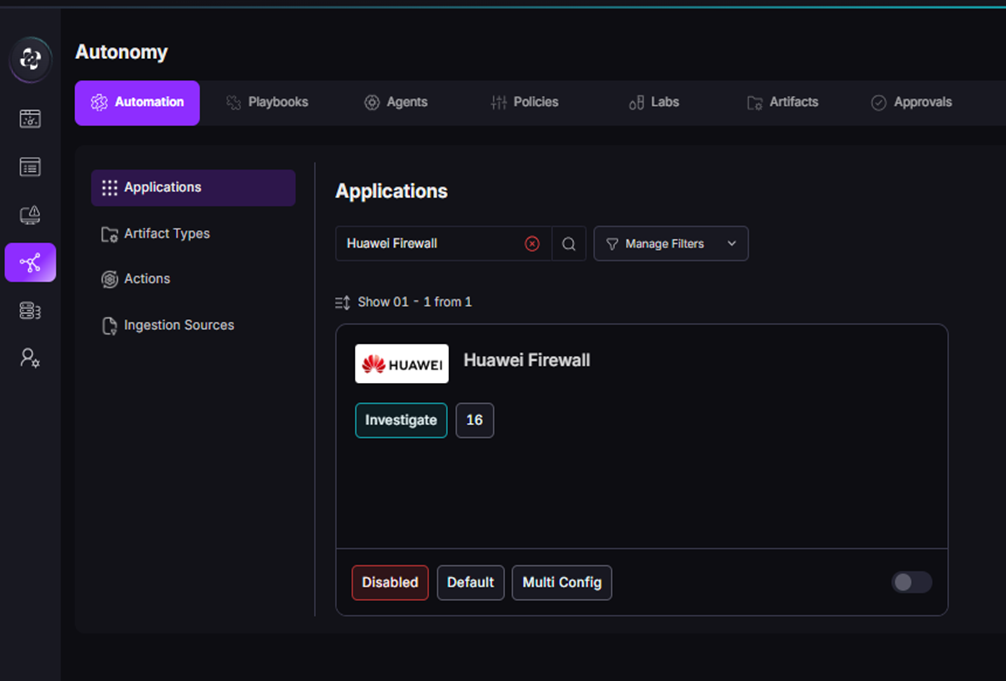Viewport: 1006px width, 681px height.
Task: Open the user settings icon in sidebar
Action: click(30, 358)
